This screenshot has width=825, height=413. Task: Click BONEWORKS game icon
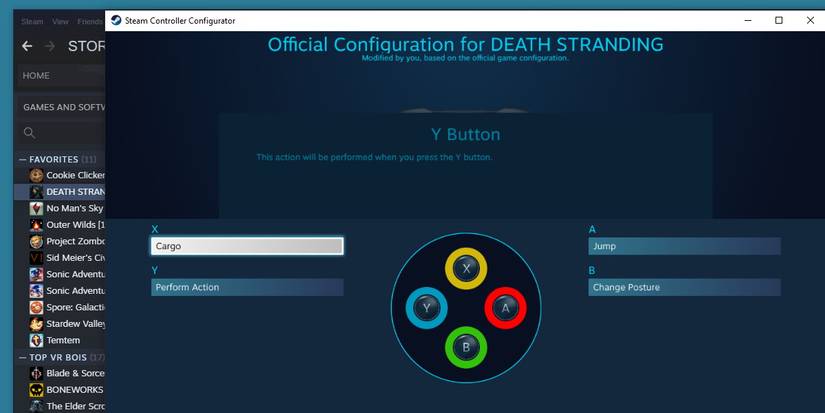click(36, 390)
